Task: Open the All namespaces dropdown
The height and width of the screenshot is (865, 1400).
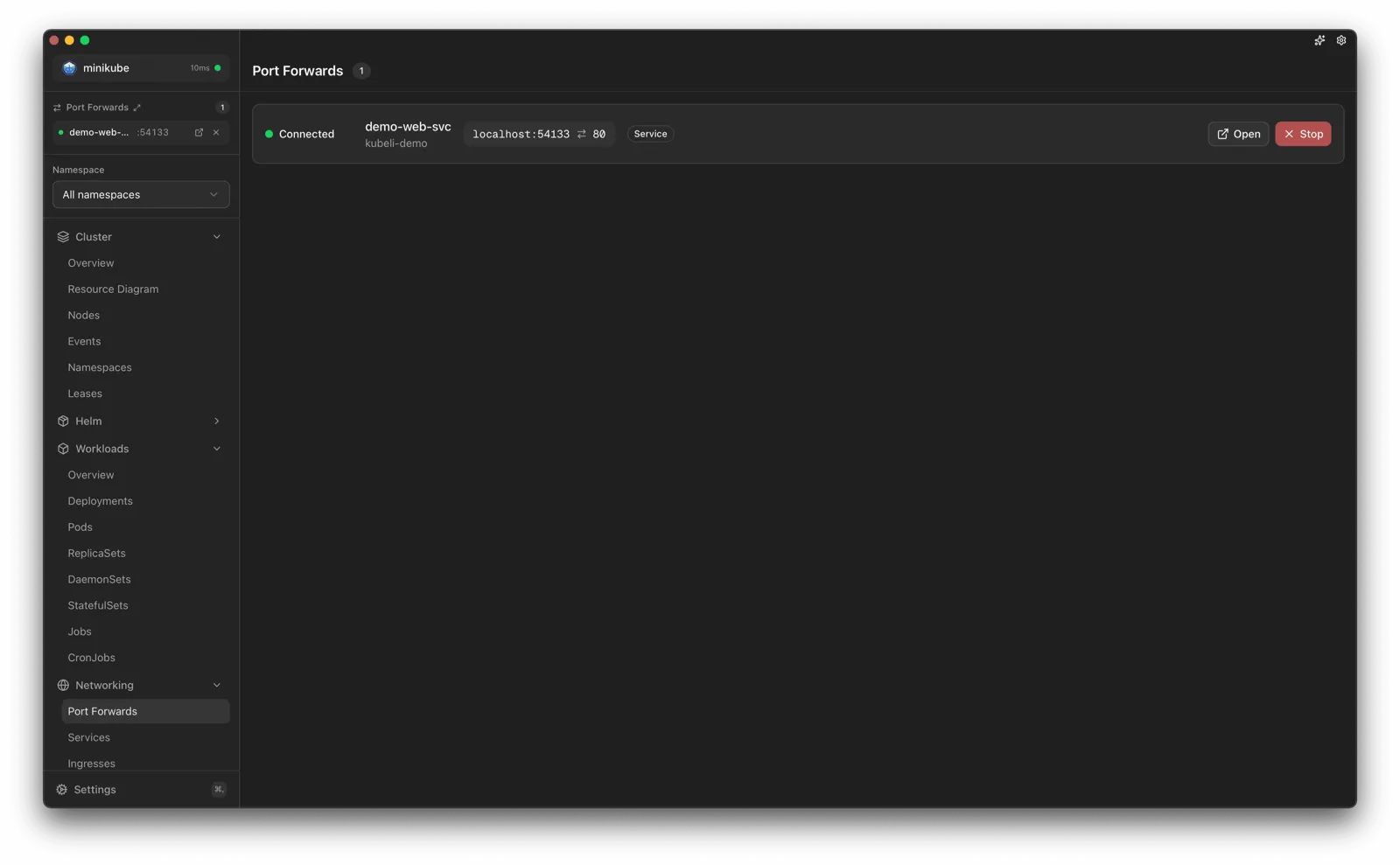Action: (141, 194)
